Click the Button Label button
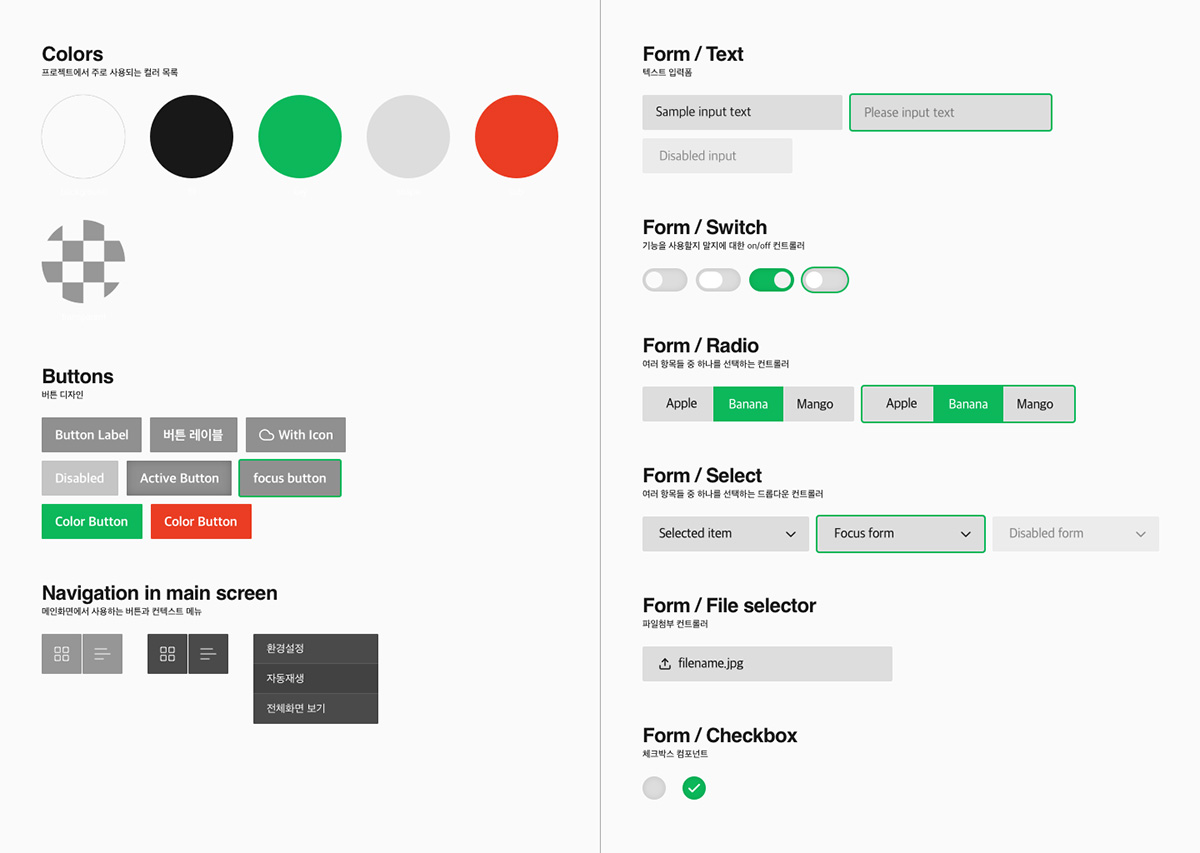The image size is (1200, 853). (92, 435)
